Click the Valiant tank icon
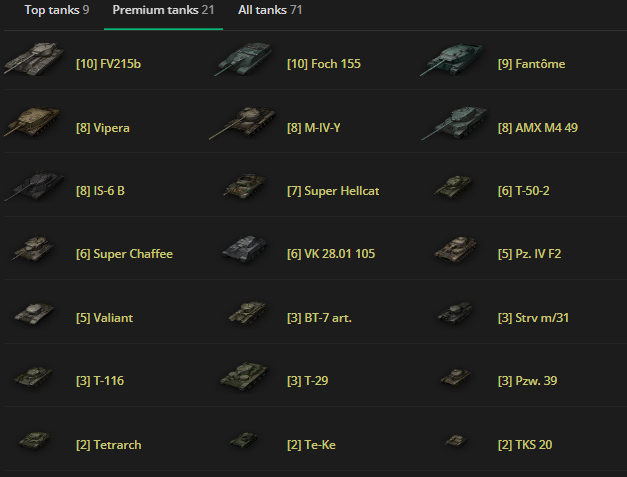The width and height of the screenshot is (627, 477). coord(34,313)
